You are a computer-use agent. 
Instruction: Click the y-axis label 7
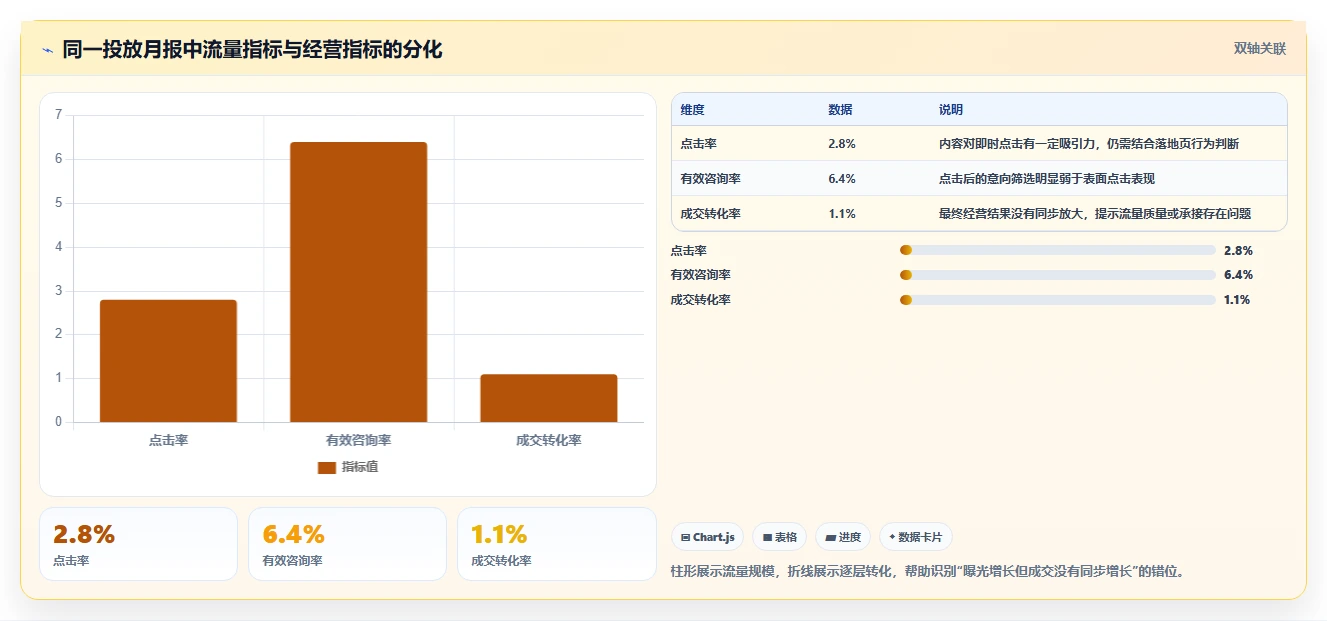59,115
